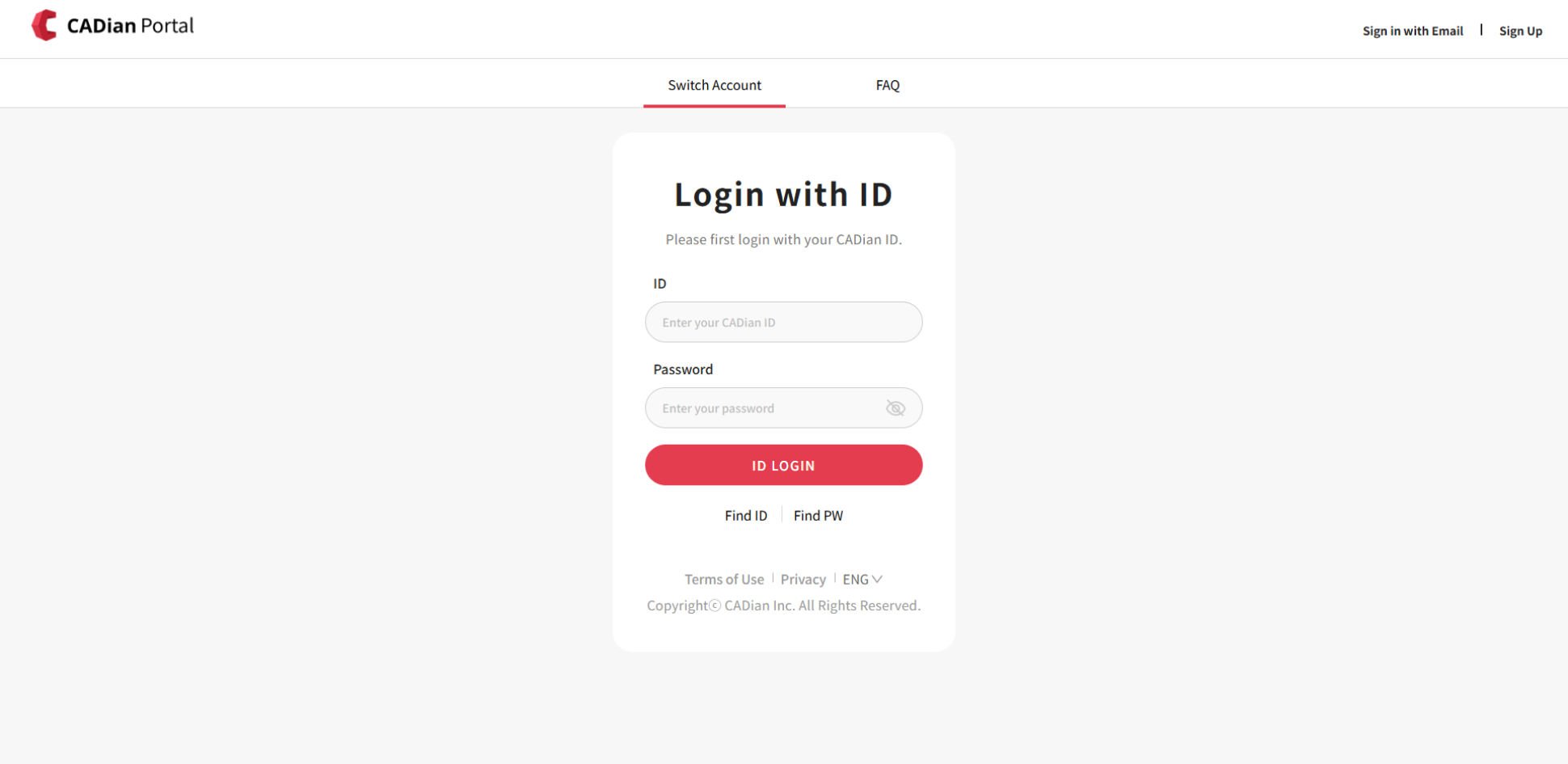Viewport: 1568px width, 764px height.
Task: Click the CADian Portal logo
Action: coord(112,25)
